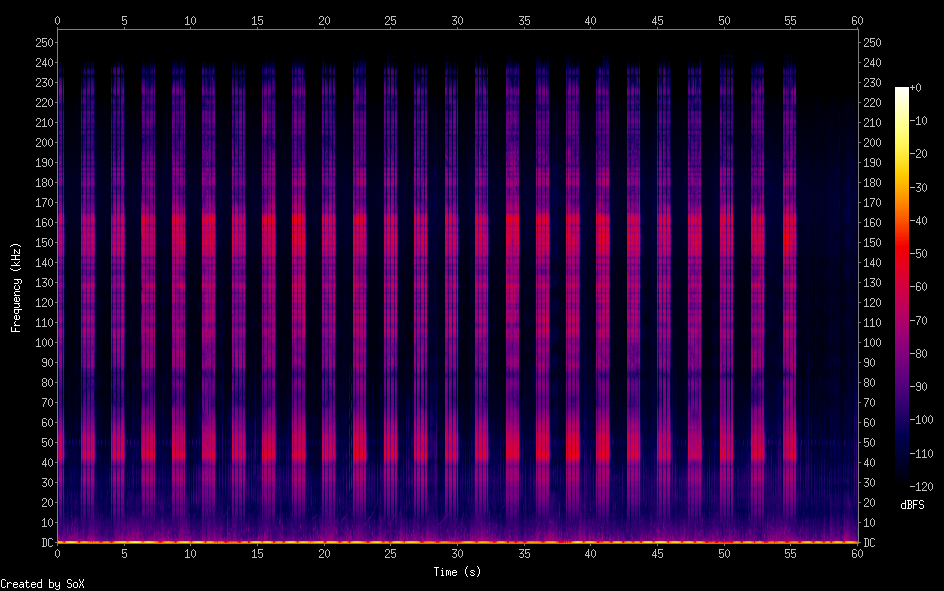The image size is (944, 591).
Task: Click the "Created by SoX" text
Action: coord(42,584)
